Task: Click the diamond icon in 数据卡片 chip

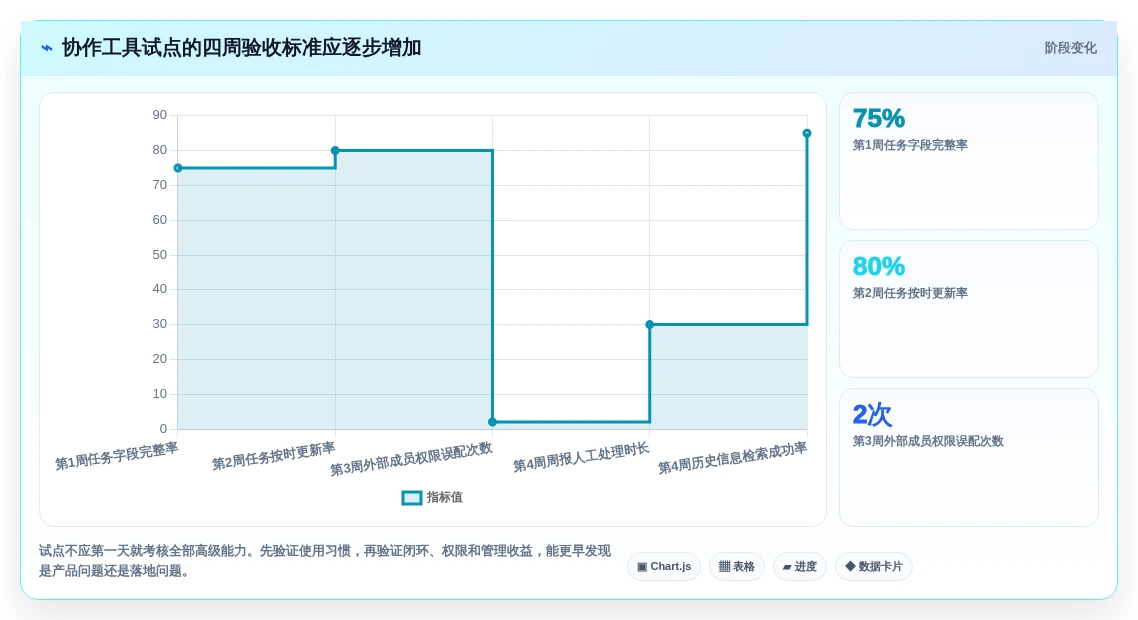Action: click(x=850, y=566)
